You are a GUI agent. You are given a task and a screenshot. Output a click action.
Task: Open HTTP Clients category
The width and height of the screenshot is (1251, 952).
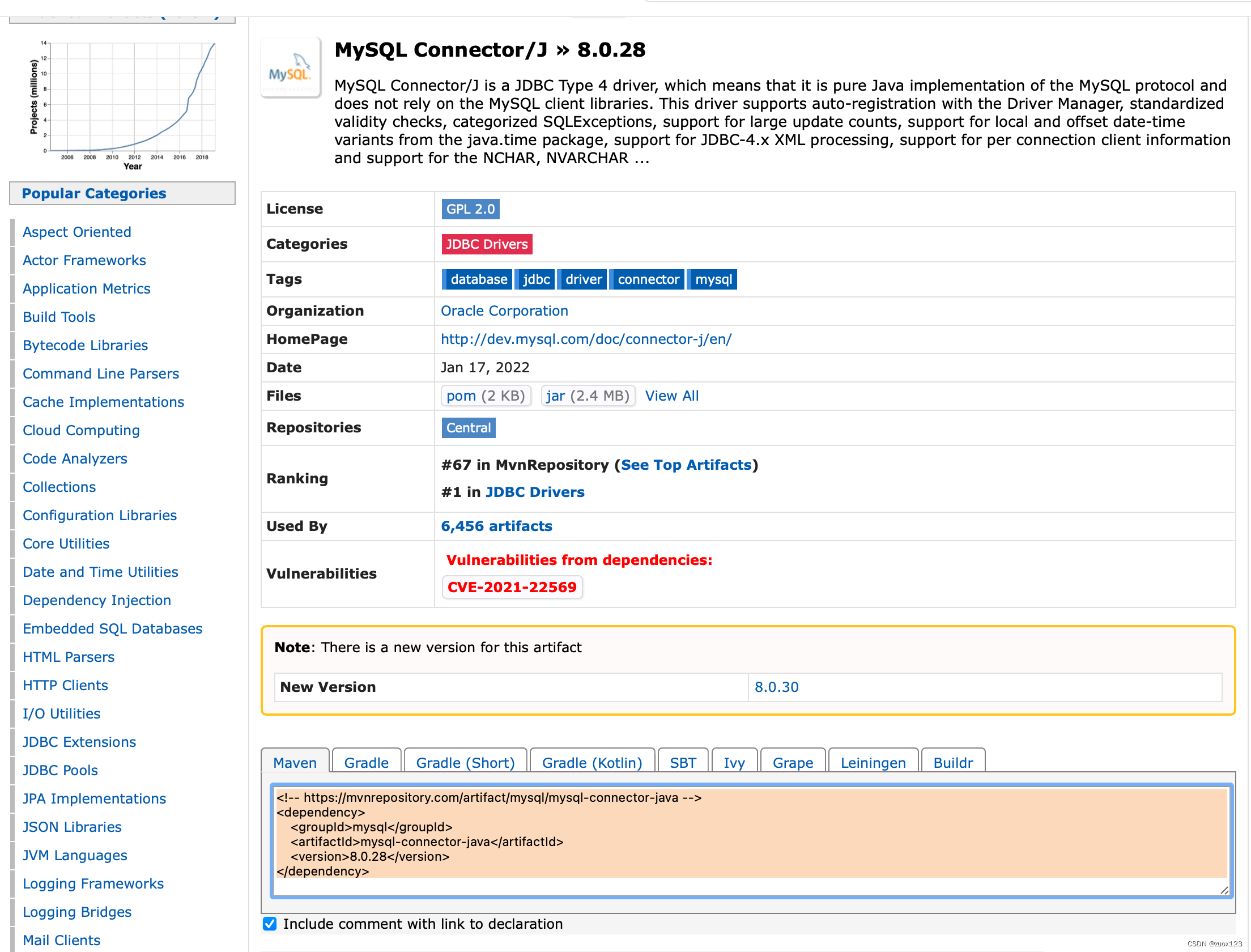coord(65,686)
